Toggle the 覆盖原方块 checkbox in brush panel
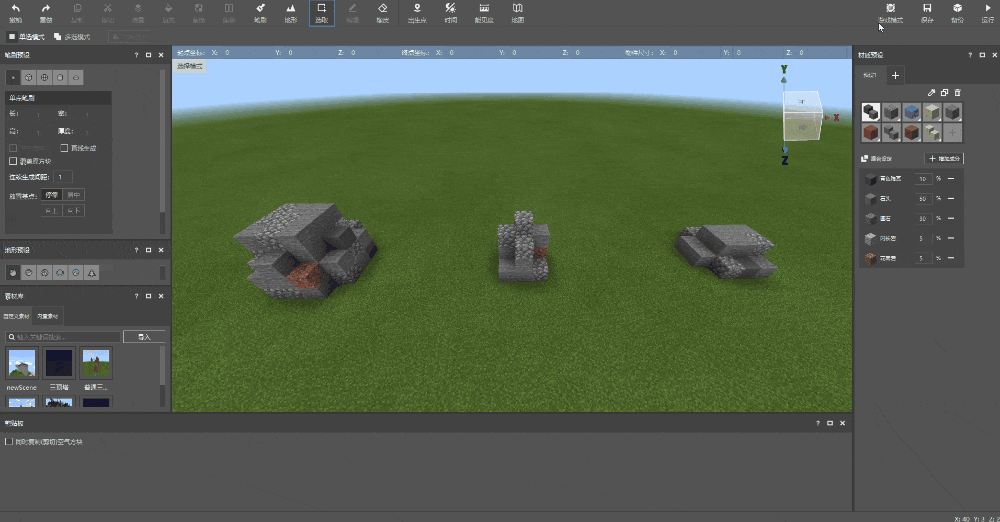 (x=13, y=160)
